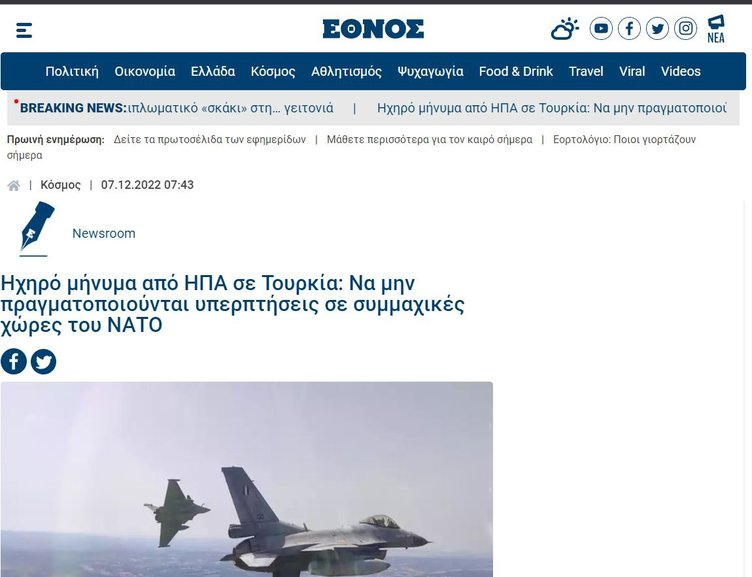Go to homepage via breadcrumb home icon
The height and width of the screenshot is (577, 752).
pyautogui.click(x=14, y=185)
